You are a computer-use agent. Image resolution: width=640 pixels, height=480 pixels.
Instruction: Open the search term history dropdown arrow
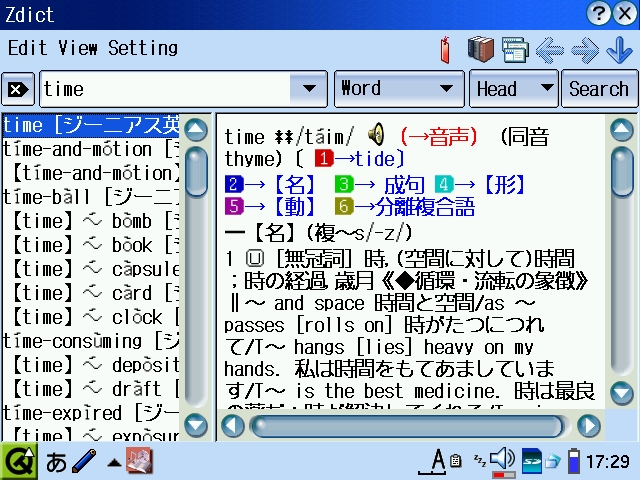click(308, 89)
